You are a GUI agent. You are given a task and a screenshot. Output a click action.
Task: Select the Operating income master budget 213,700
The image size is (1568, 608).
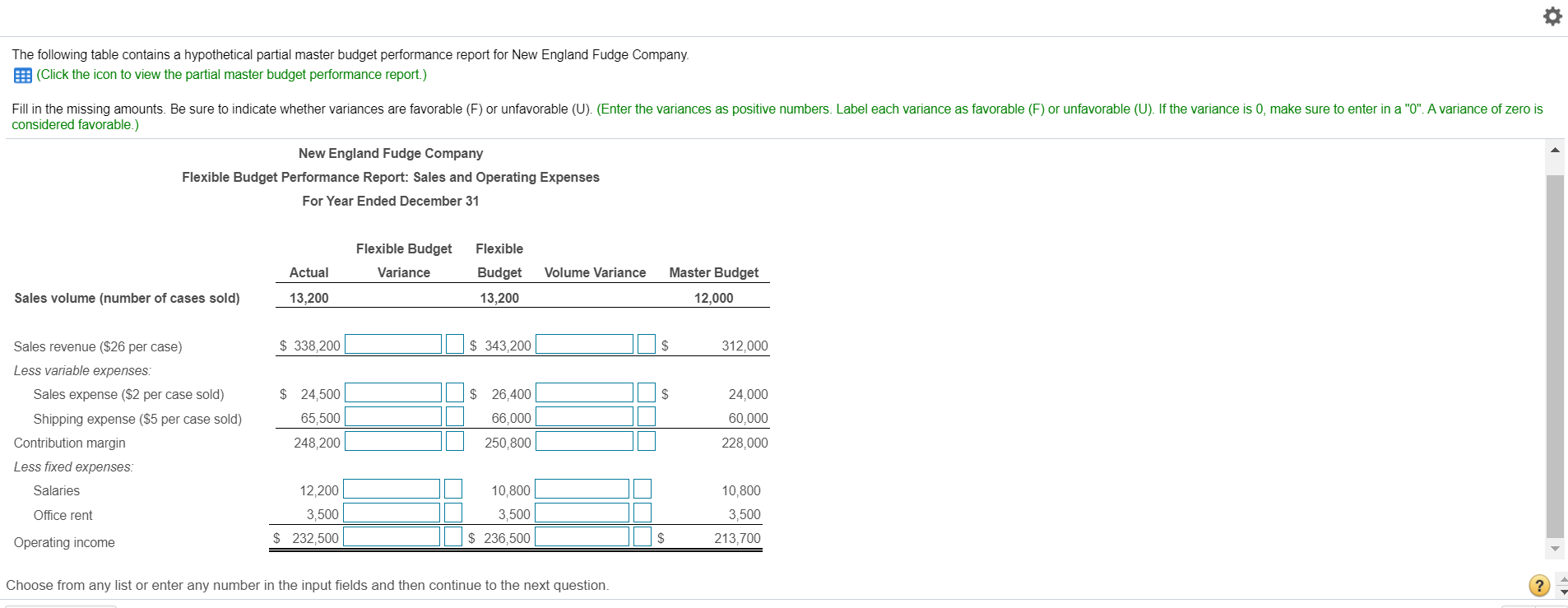(737, 538)
